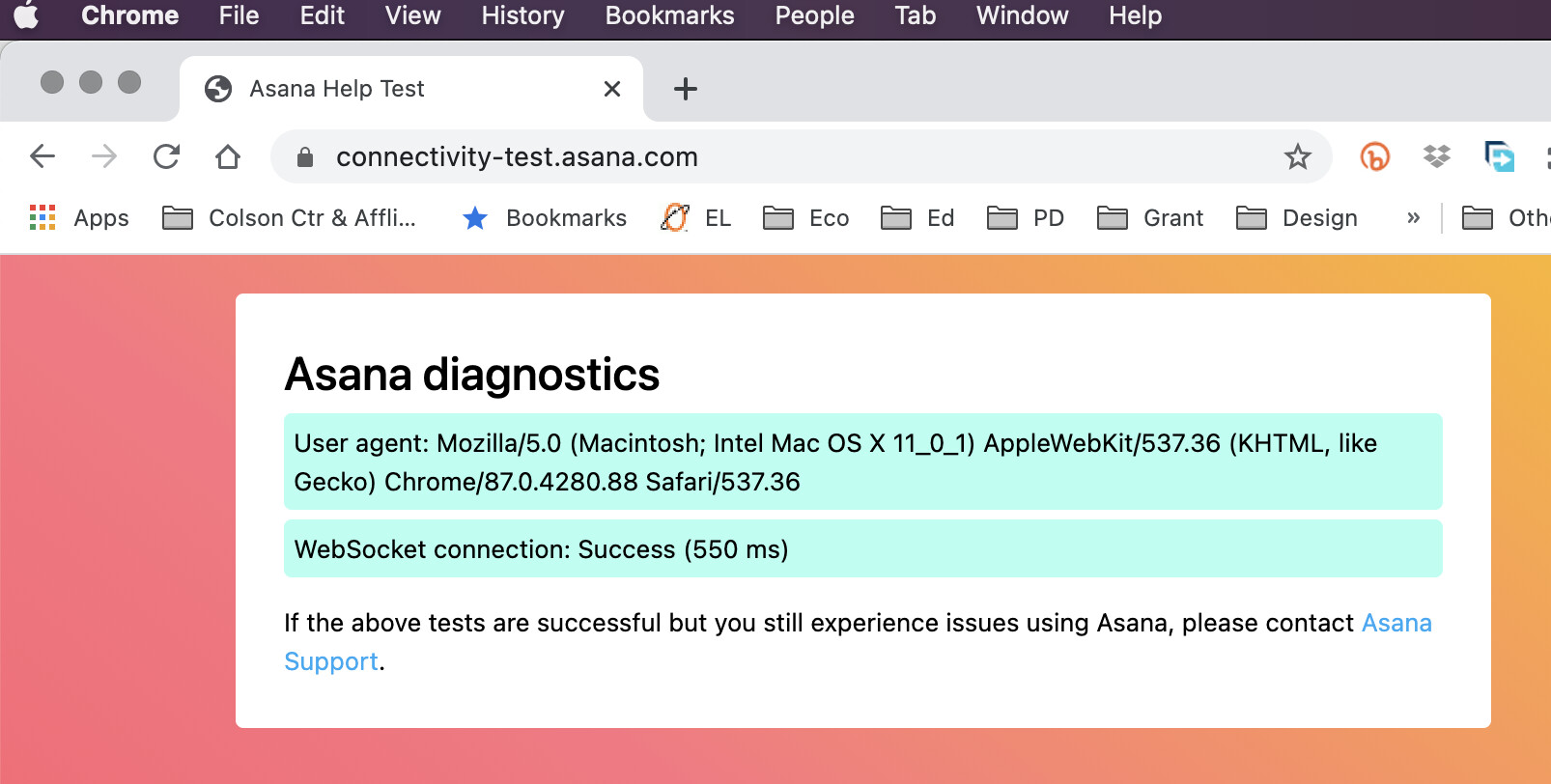1551x784 pixels.
Task: Open the File menu
Action: tap(239, 15)
